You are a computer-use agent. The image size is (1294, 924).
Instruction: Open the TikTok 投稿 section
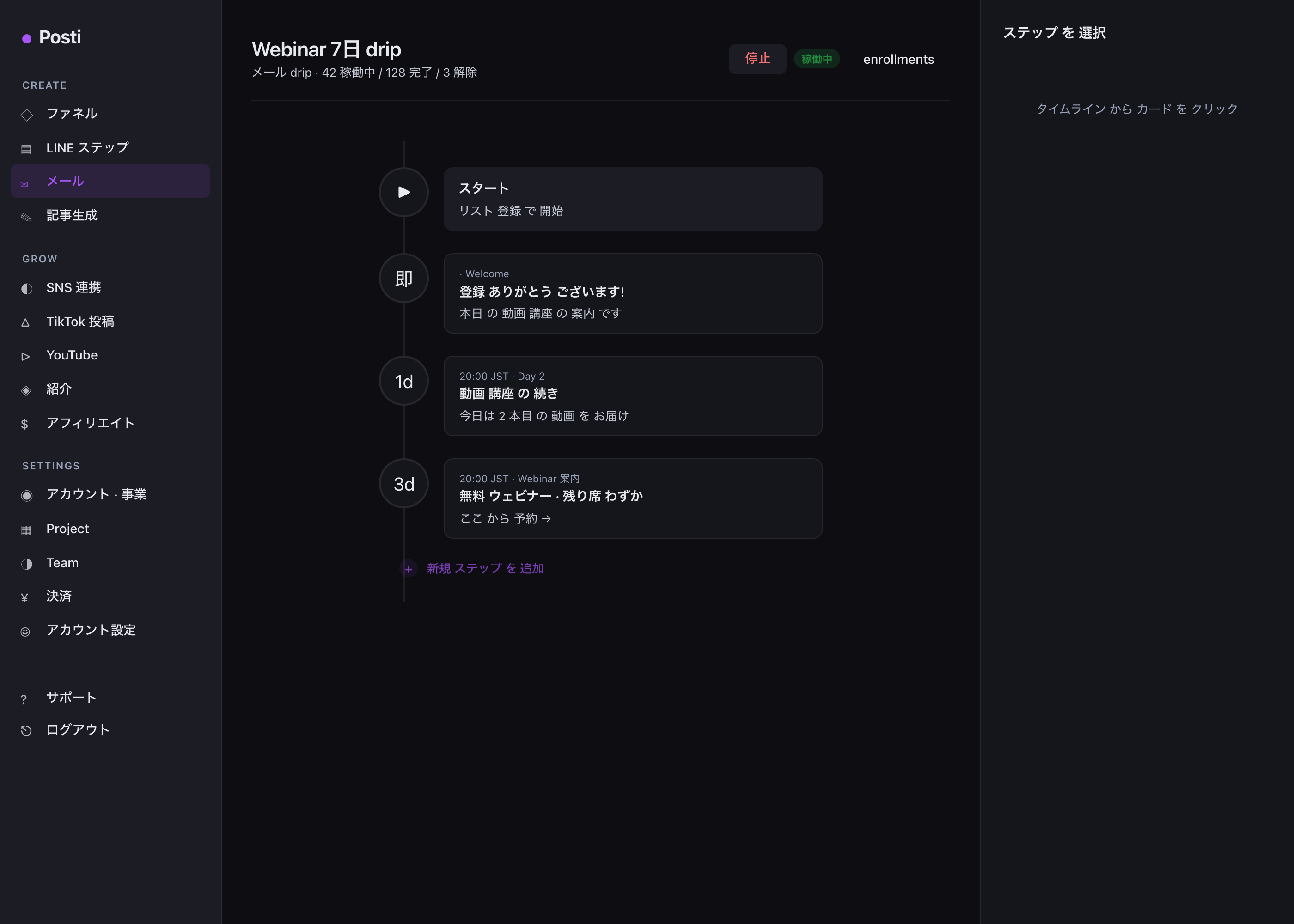tap(110, 322)
